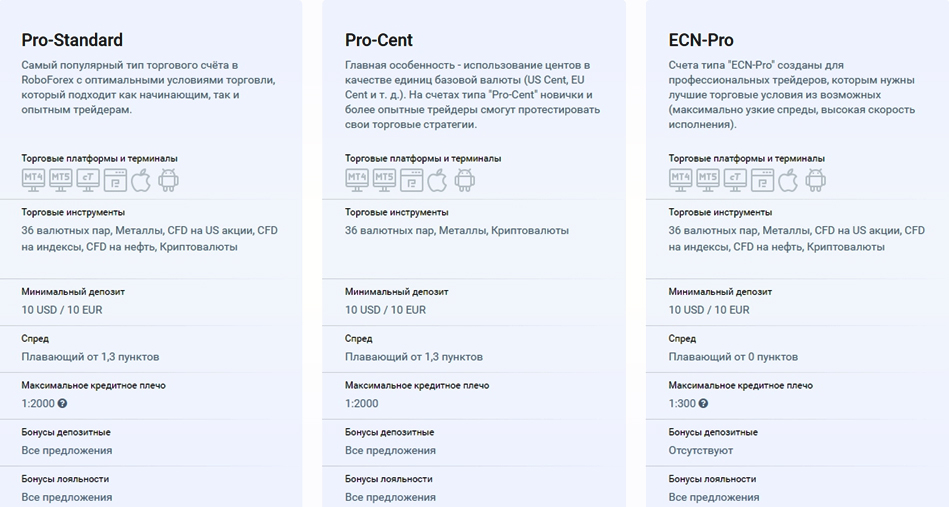This screenshot has height=507, width=949.
Task: Click the MT5 icon under ECN-Pro
Action: (708, 180)
